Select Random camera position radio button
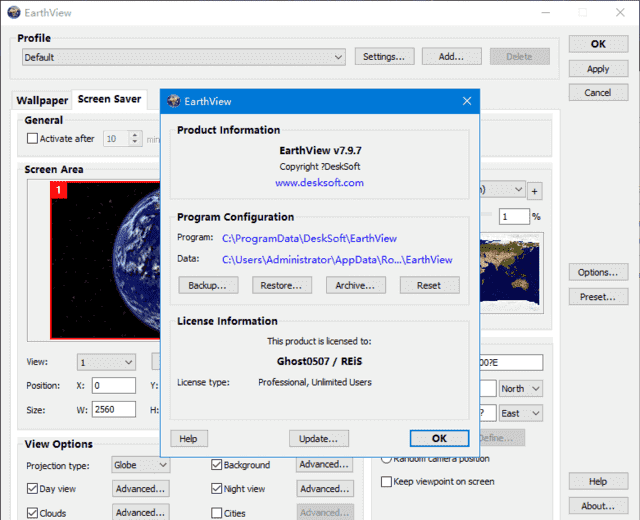The width and height of the screenshot is (640, 520). [386, 460]
